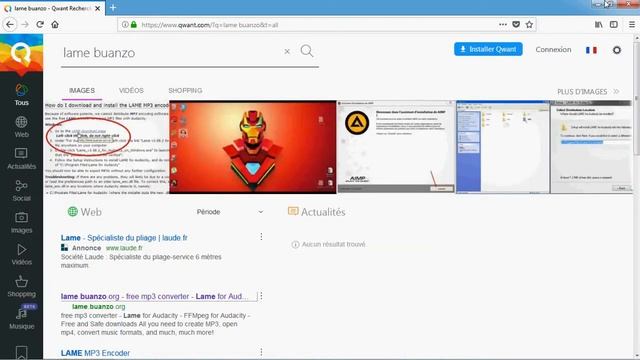Click the magnifier search icon
The height and width of the screenshot is (360, 640).
click(x=307, y=51)
